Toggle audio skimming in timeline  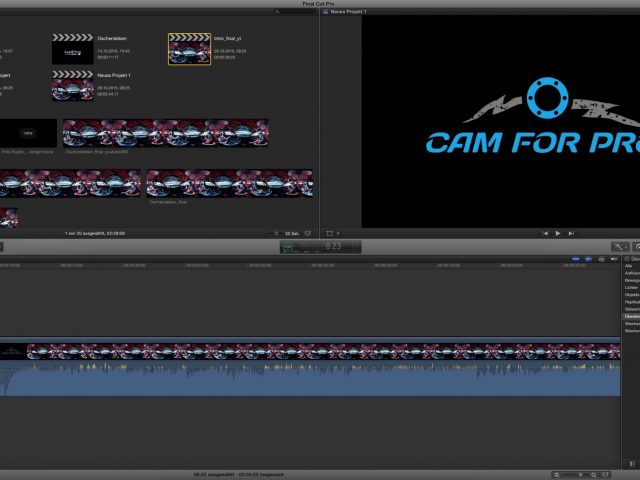click(x=588, y=259)
